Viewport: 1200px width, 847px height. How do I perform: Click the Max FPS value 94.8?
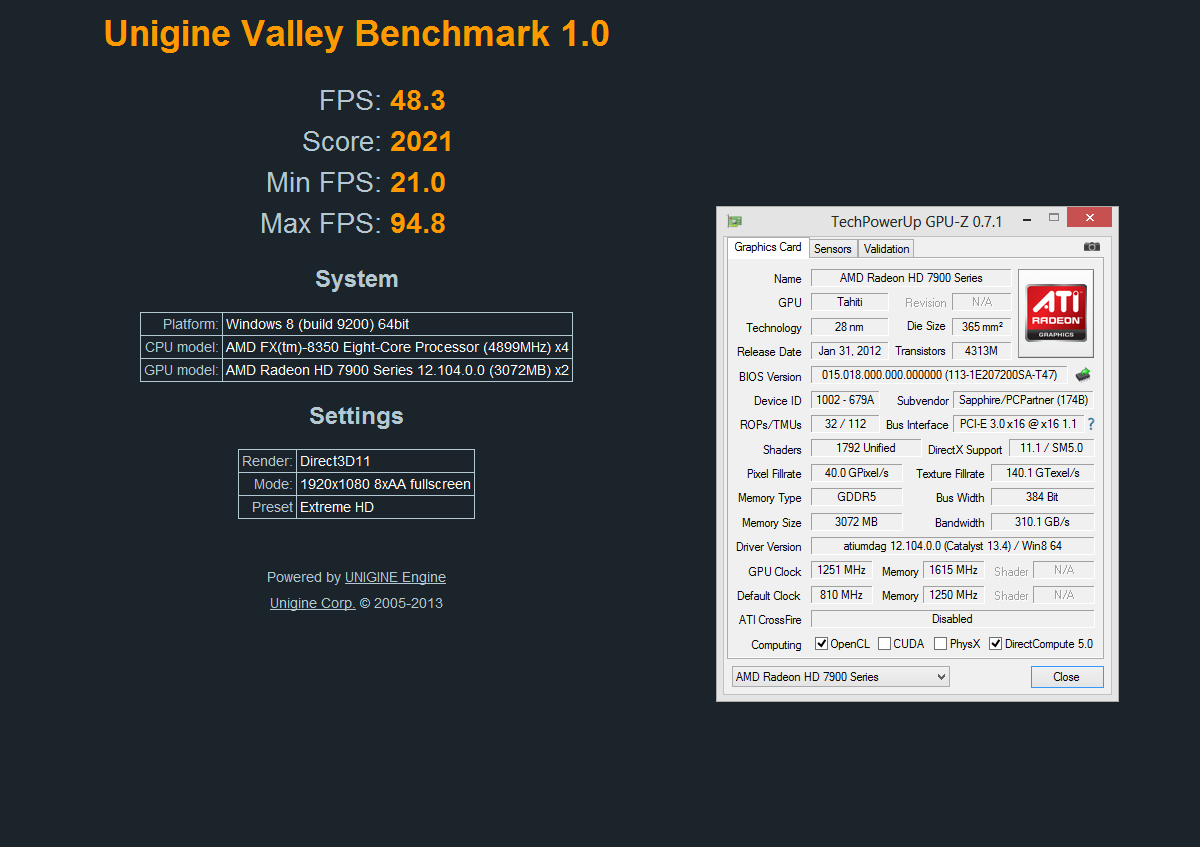(x=418, y=223)
